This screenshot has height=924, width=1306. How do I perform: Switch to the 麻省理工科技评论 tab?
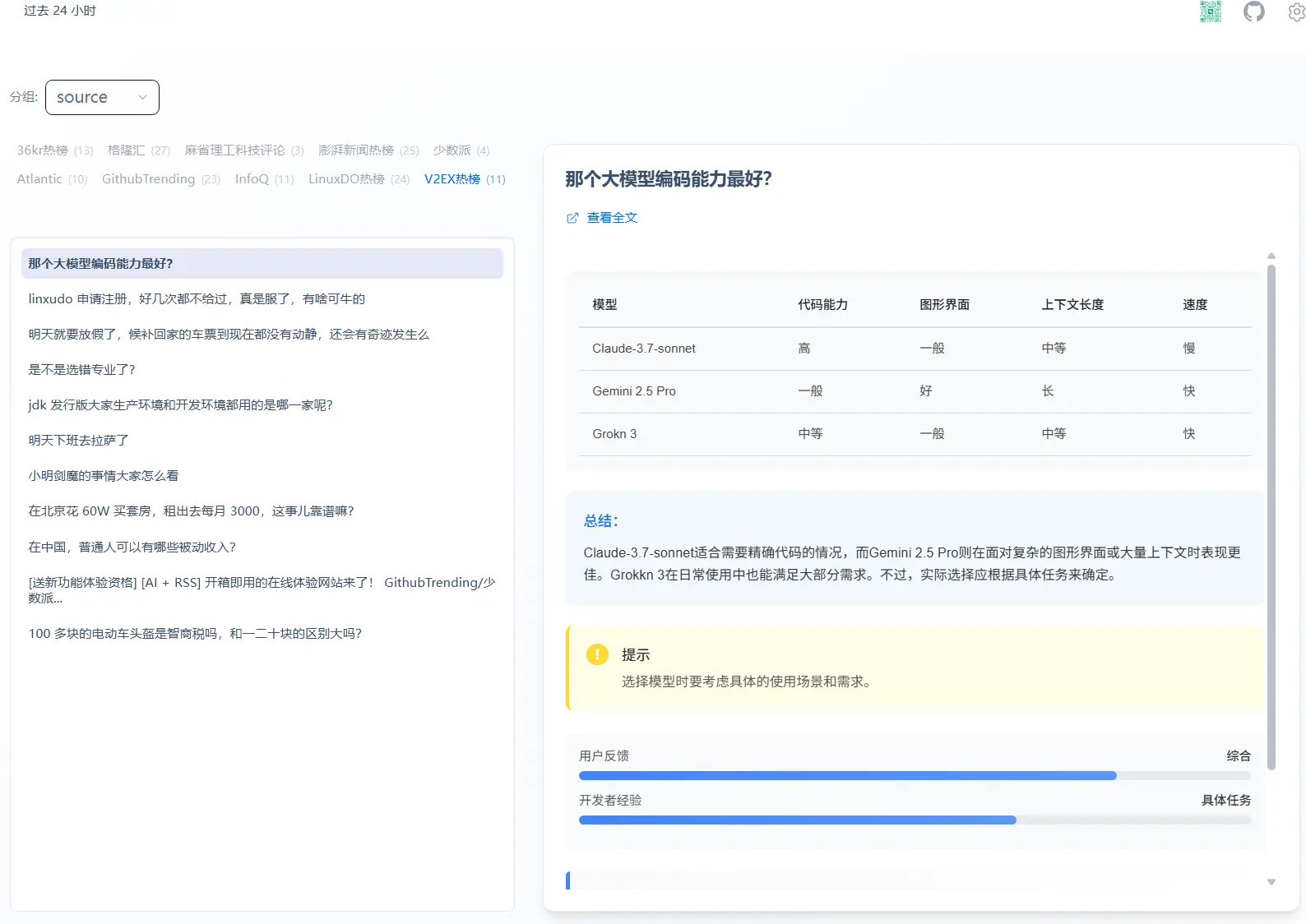244,150
